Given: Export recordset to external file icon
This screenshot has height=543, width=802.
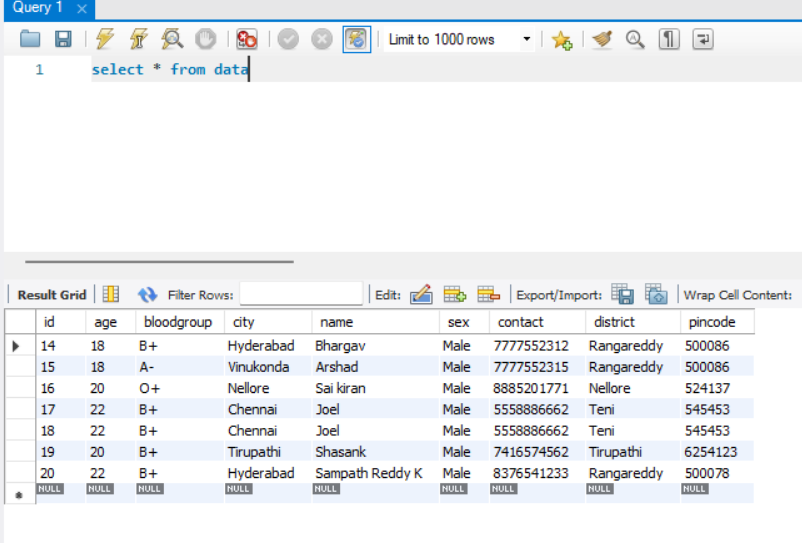Looking at the screenshot, I should pos(622,295).
